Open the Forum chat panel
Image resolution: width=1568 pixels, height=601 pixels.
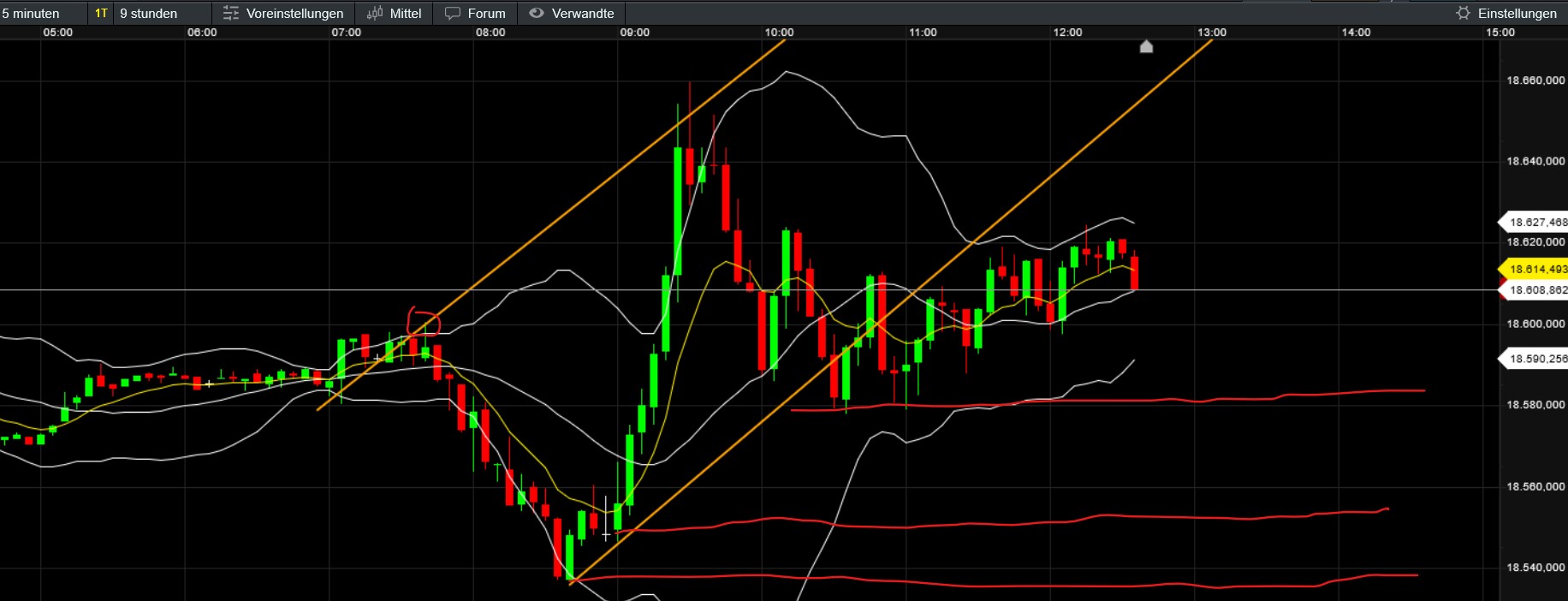(x=475, y=13)
